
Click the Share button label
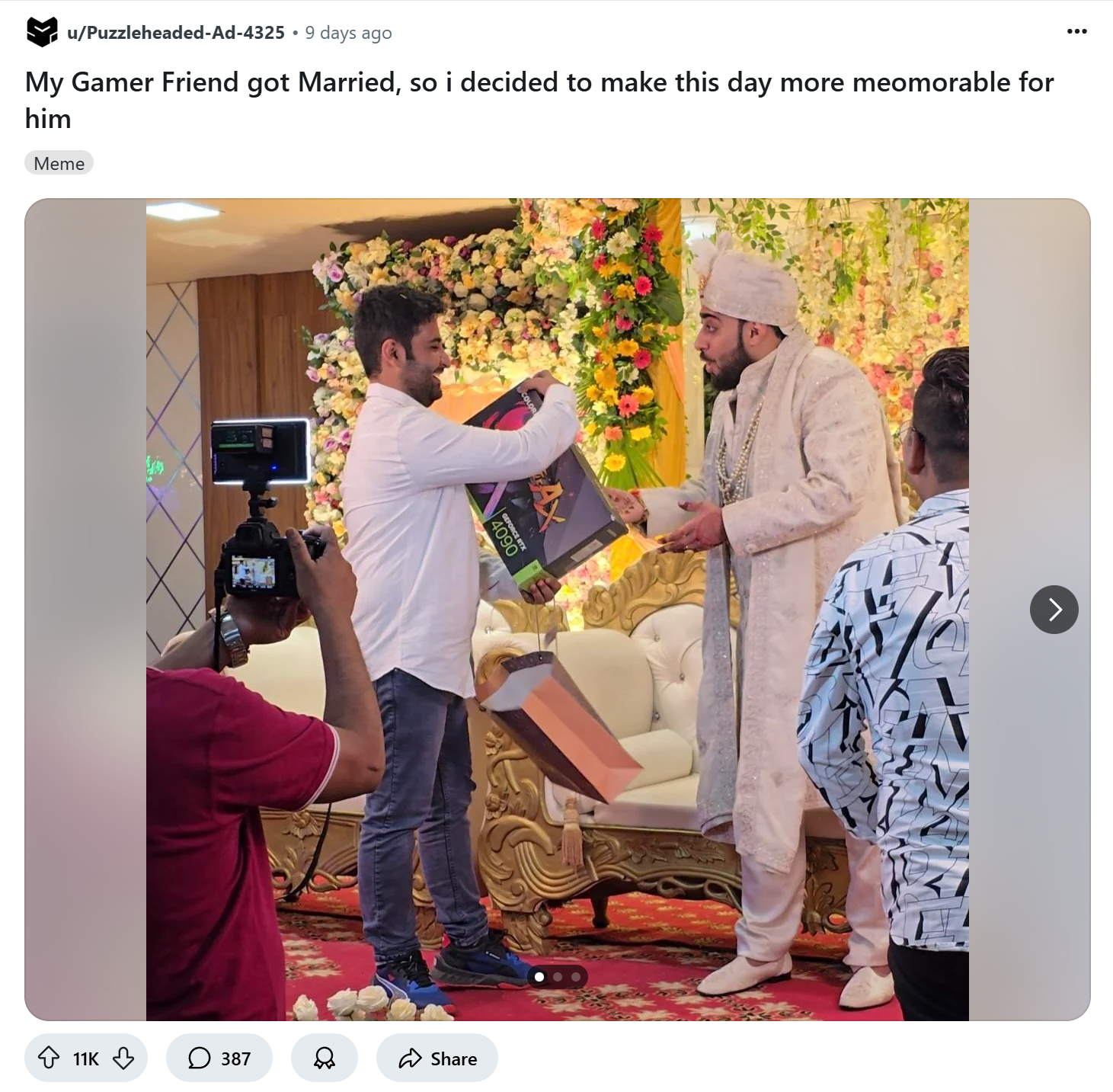click(x=453, y=1058)
